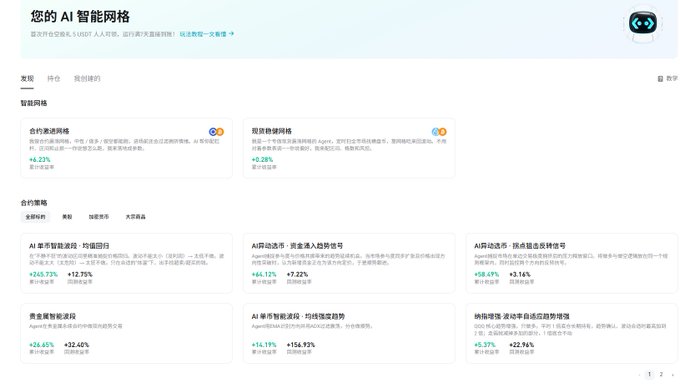Click the +245.73% cumulative return
This screenshot has height=388, width=680.
click(43, 274)
